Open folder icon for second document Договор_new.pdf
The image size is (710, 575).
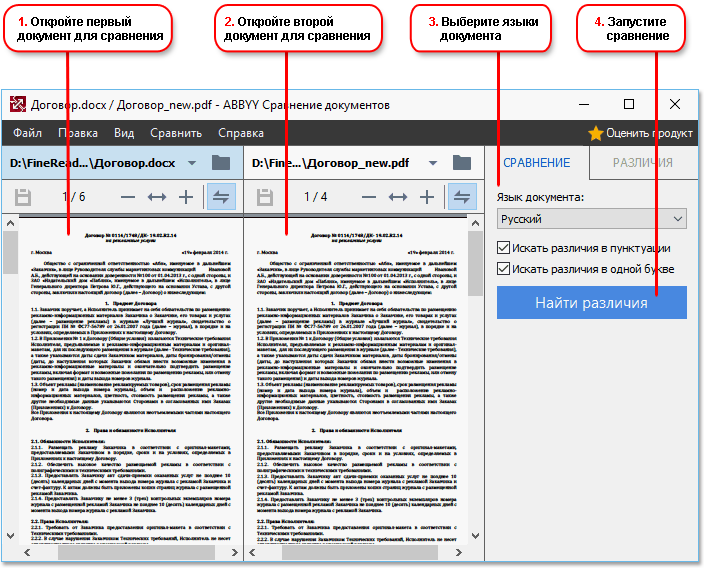462,163
